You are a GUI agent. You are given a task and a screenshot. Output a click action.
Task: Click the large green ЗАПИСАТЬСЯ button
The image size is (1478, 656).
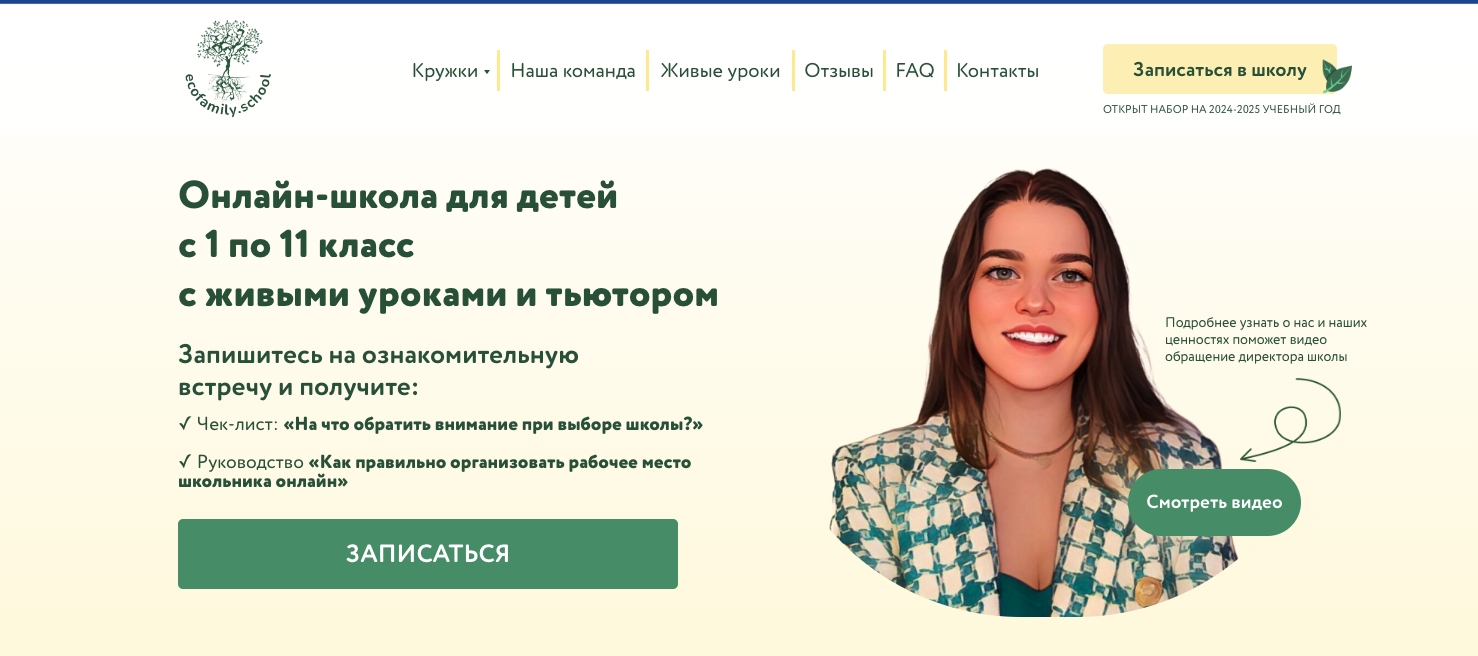click(x=428, y=554)
